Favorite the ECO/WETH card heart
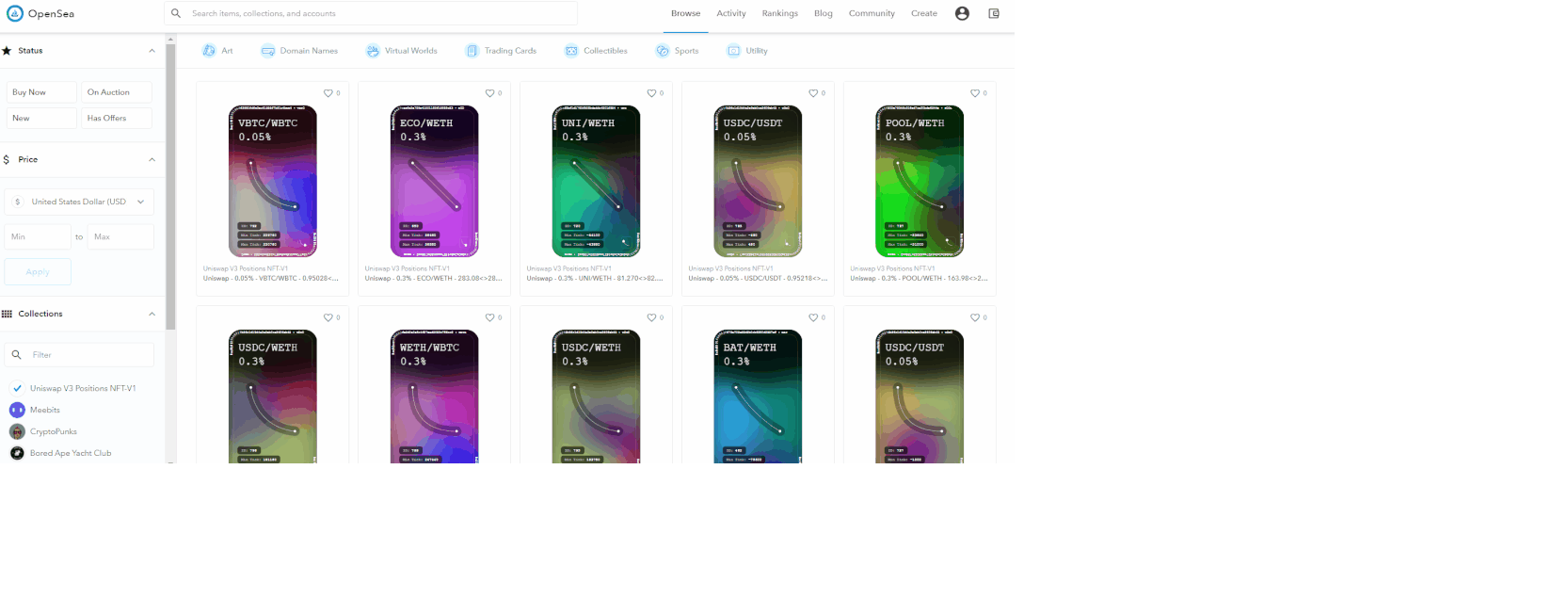This screenshot has width=1568, height=599. tap(490, 93)
